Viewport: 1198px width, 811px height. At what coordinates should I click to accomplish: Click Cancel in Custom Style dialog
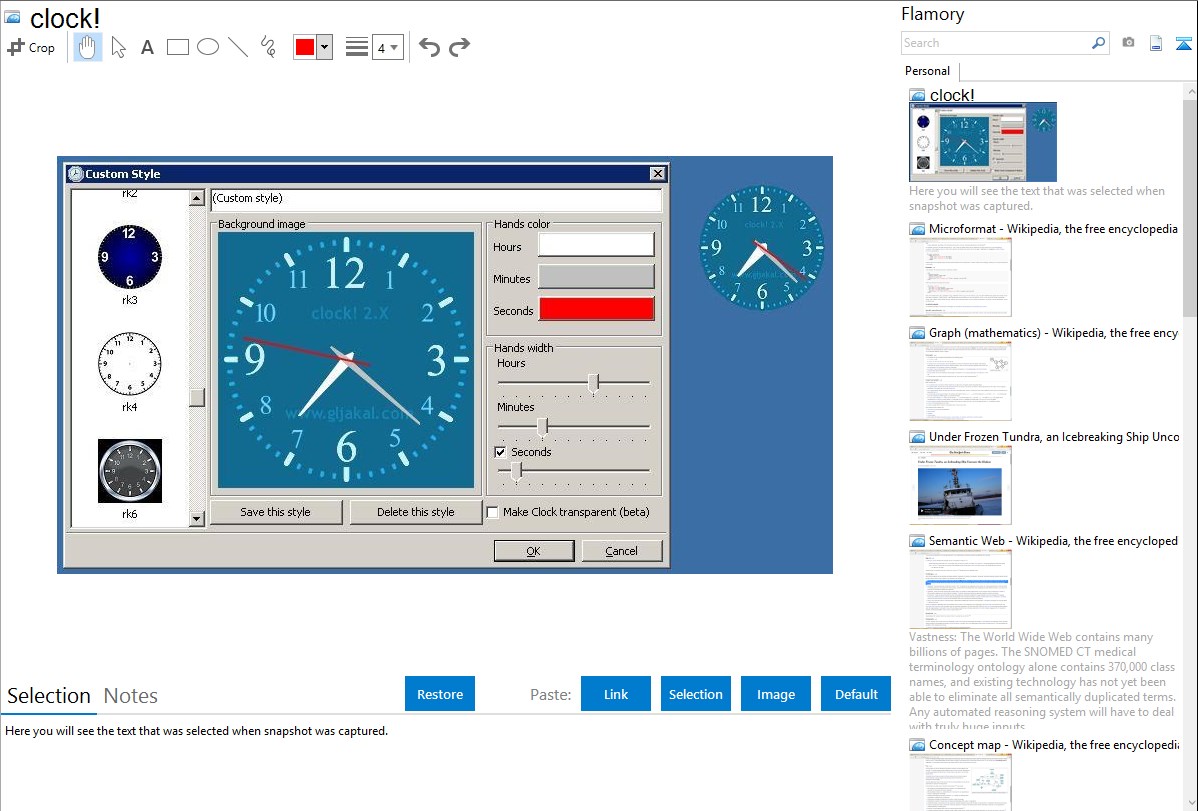click(621, 551)
